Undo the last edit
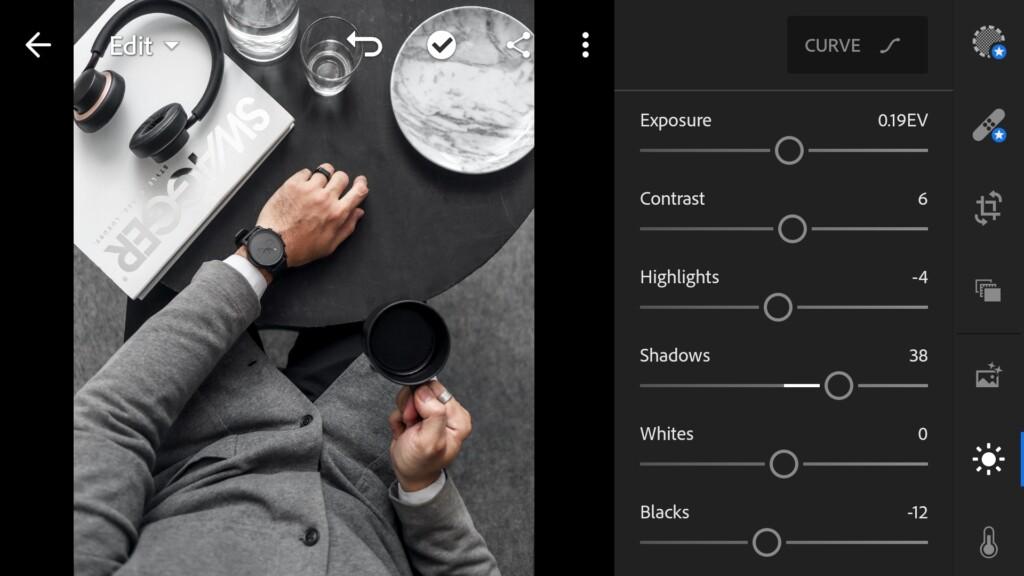 click(x=365, y=44)
